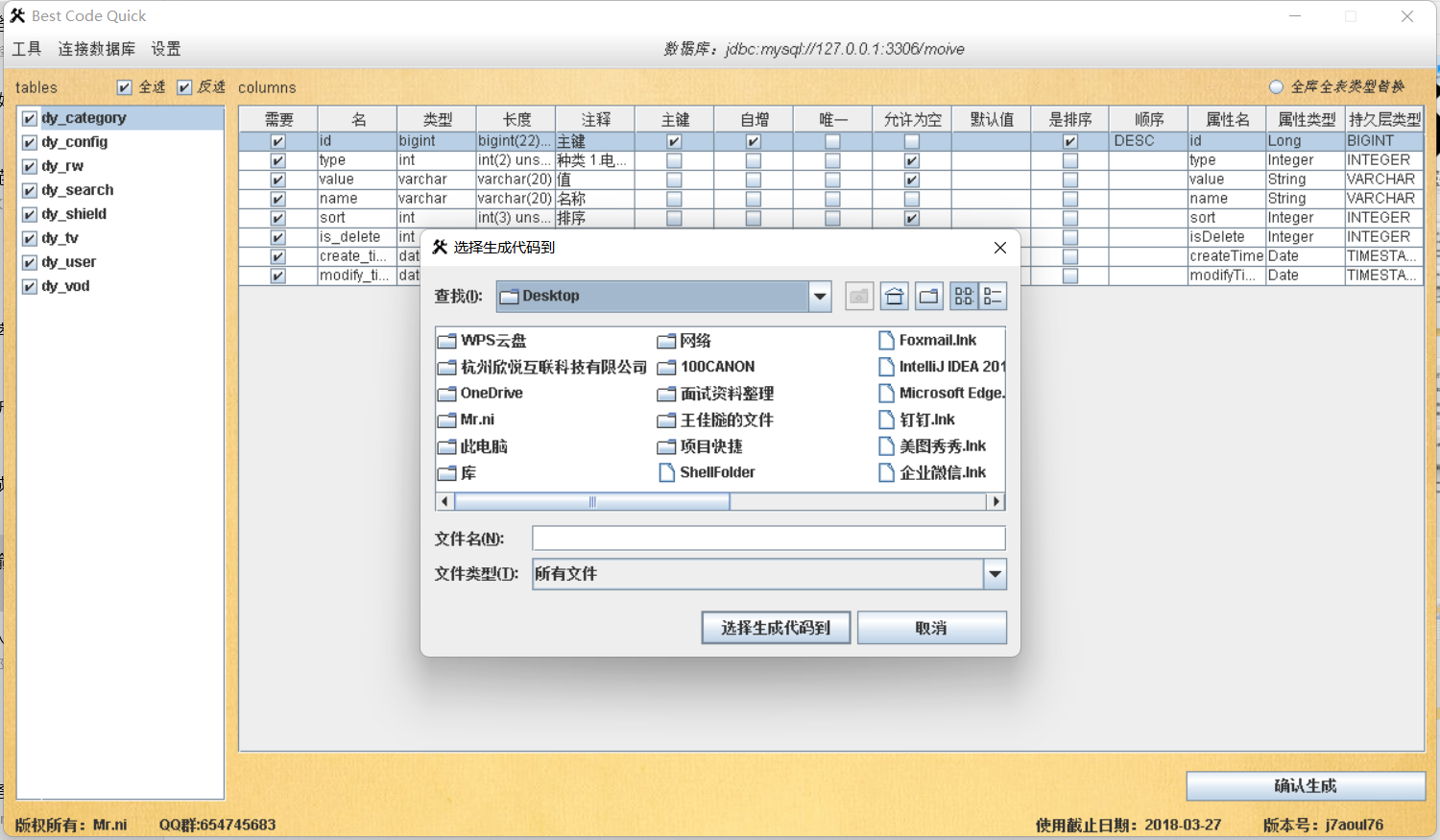Select the 王佳旎的文件 folder
Image resolution: width=1440 pixels, height=840 pixels.
coord(716,420)
